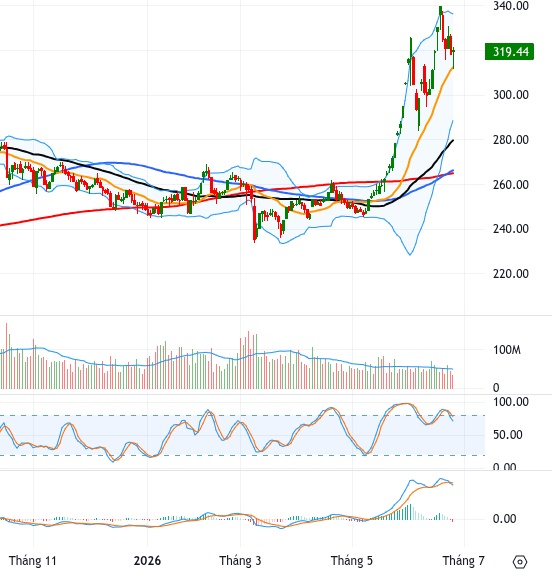Click the 300.00 price scale label
This screenshot has width=552, height=571.
510,95
